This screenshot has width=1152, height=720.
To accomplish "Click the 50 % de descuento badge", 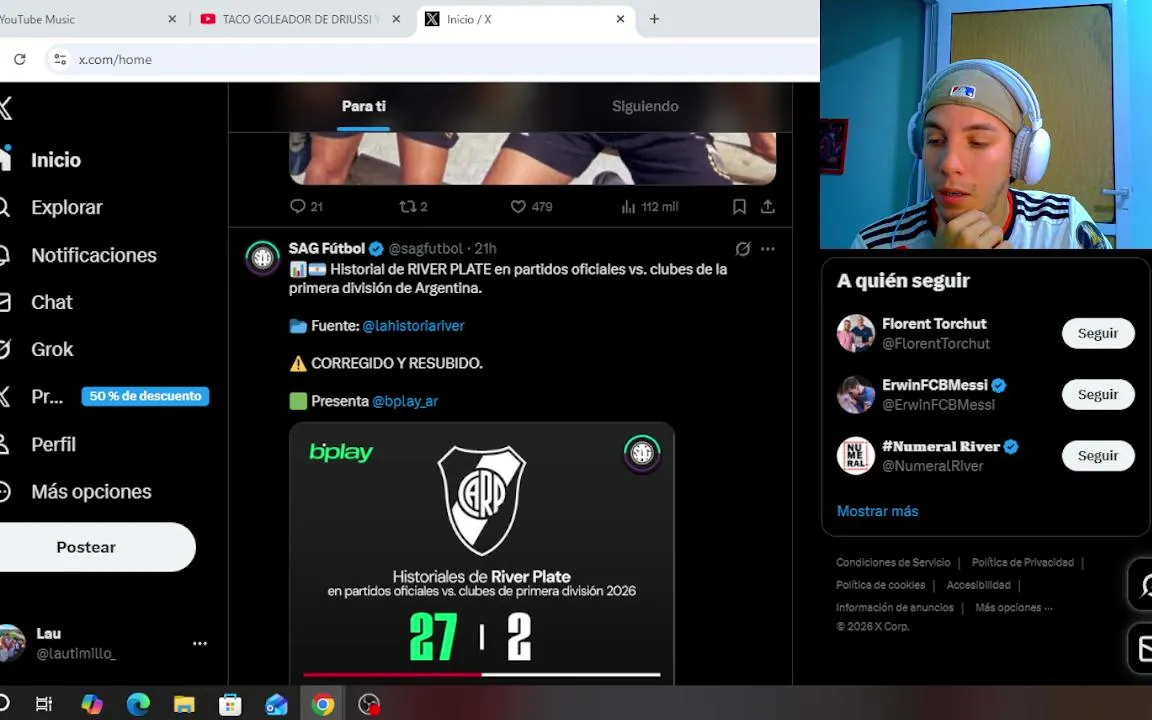I will click(145, 396).
